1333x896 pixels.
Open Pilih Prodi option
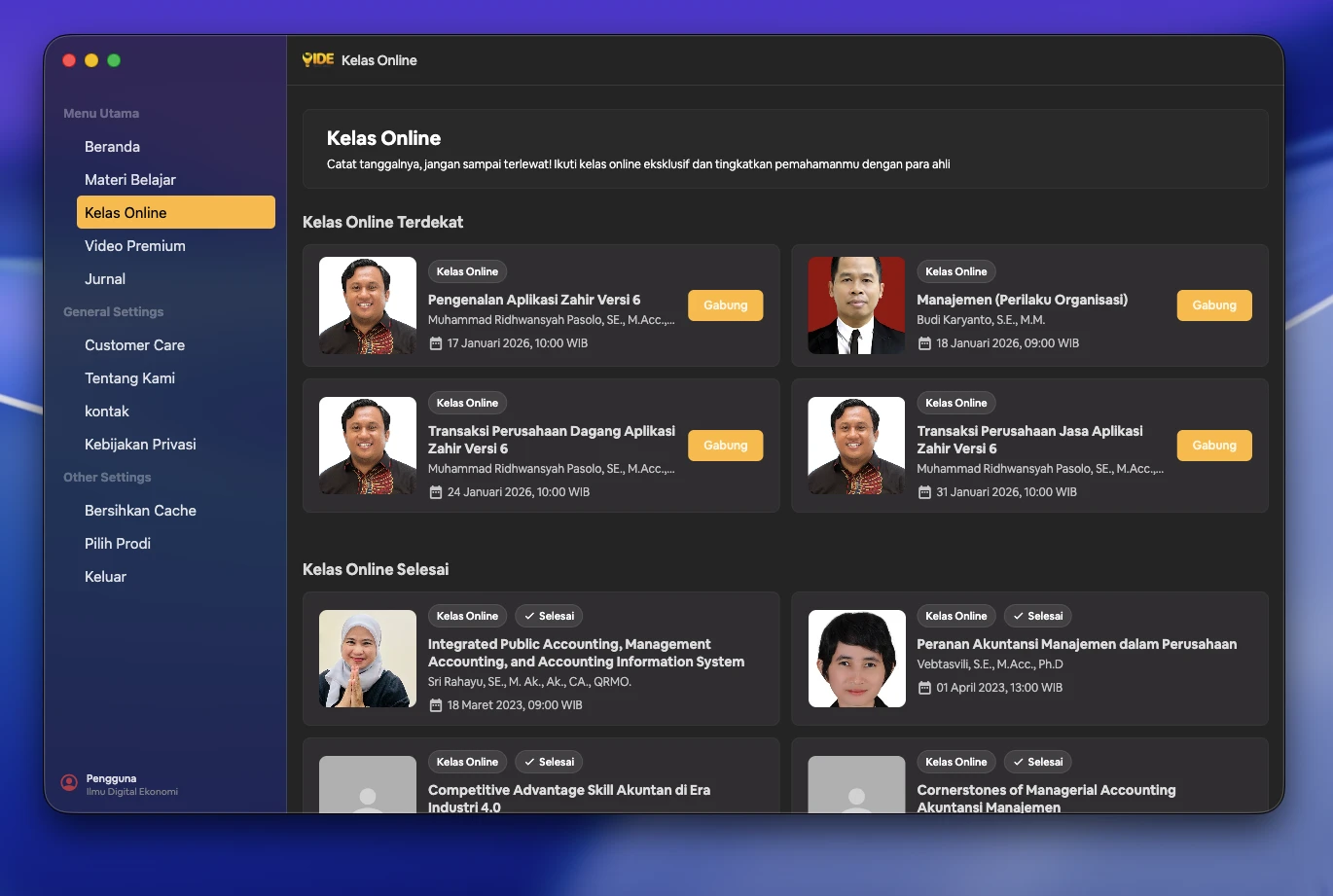pyautogui.click(x=118, y=544)
